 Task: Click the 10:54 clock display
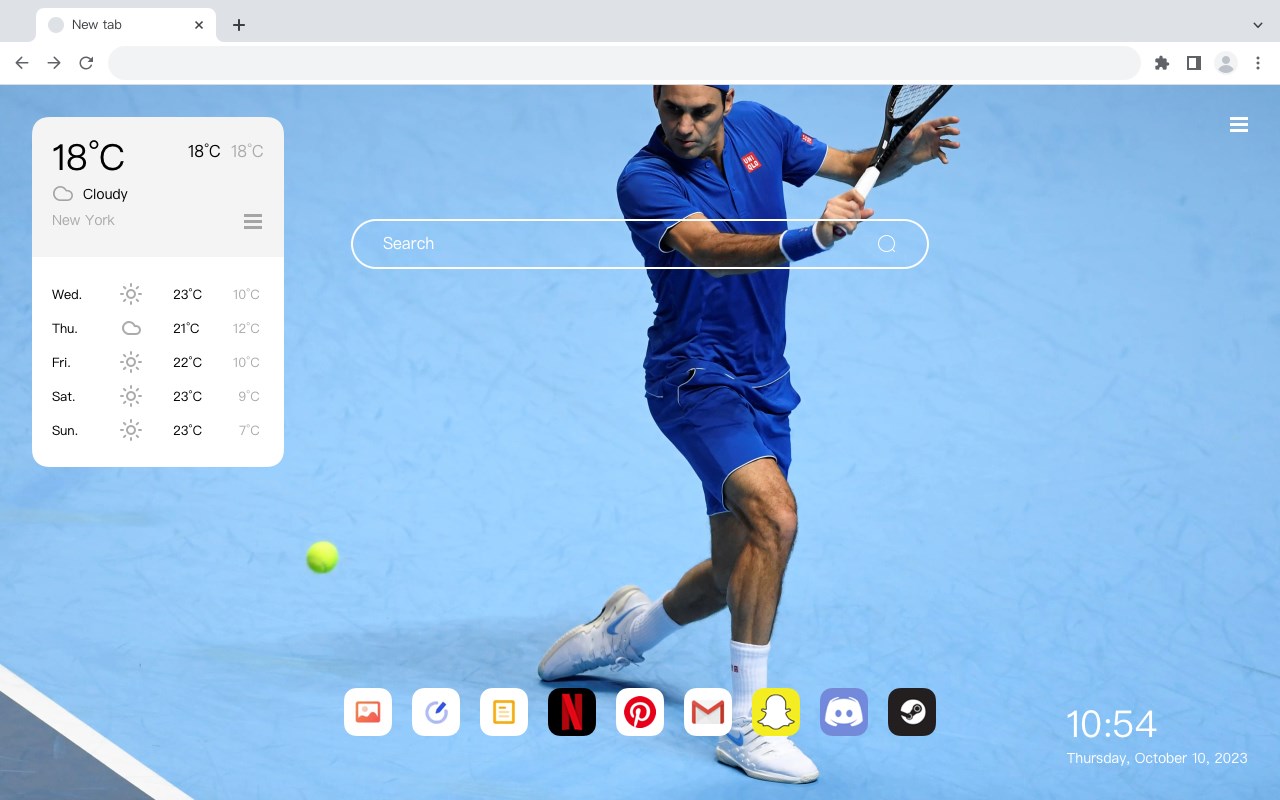[1111, 724]
